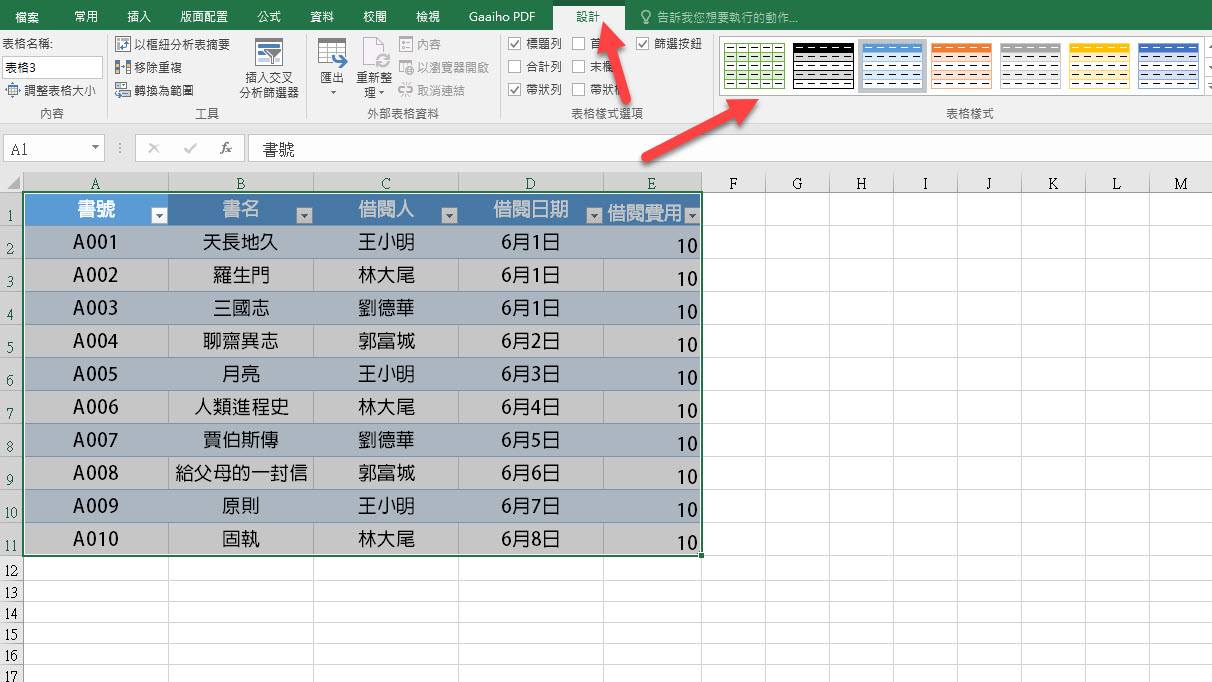This screenshot has width=1212, height=682.
Task: Click the 表格名稱 table name input field
Action: [52, 67]
